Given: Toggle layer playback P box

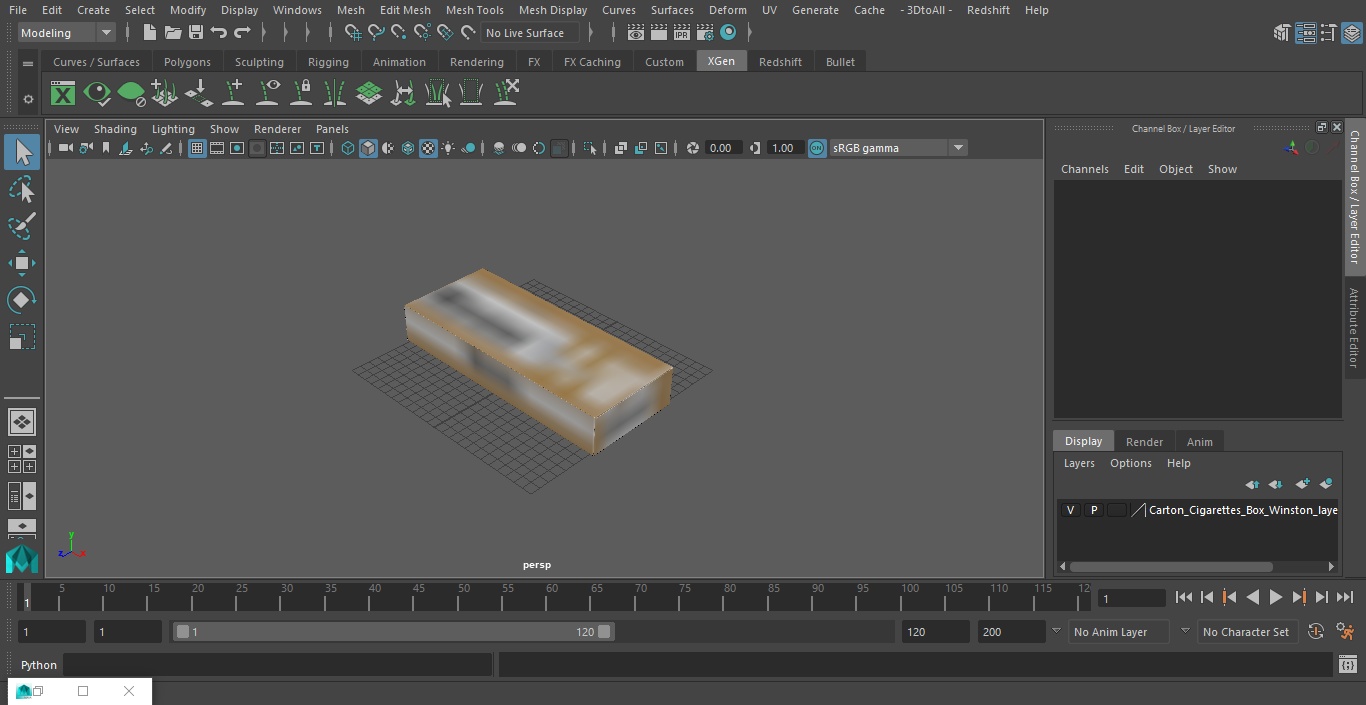Looking at the screenshot, I should (x=1094, y=510).
